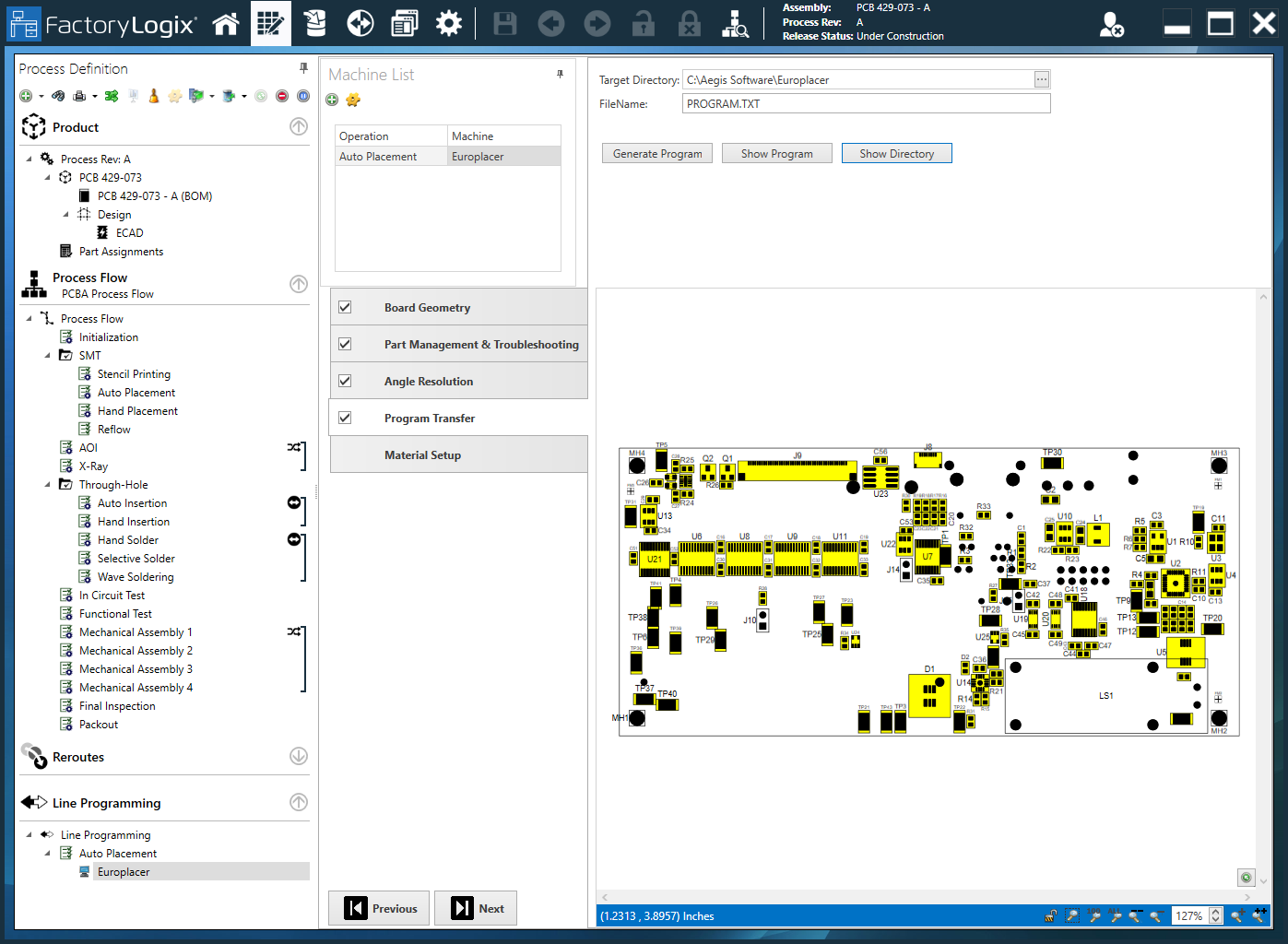Click the Next button
The image size is (1288, 944).
pos(476,908)
